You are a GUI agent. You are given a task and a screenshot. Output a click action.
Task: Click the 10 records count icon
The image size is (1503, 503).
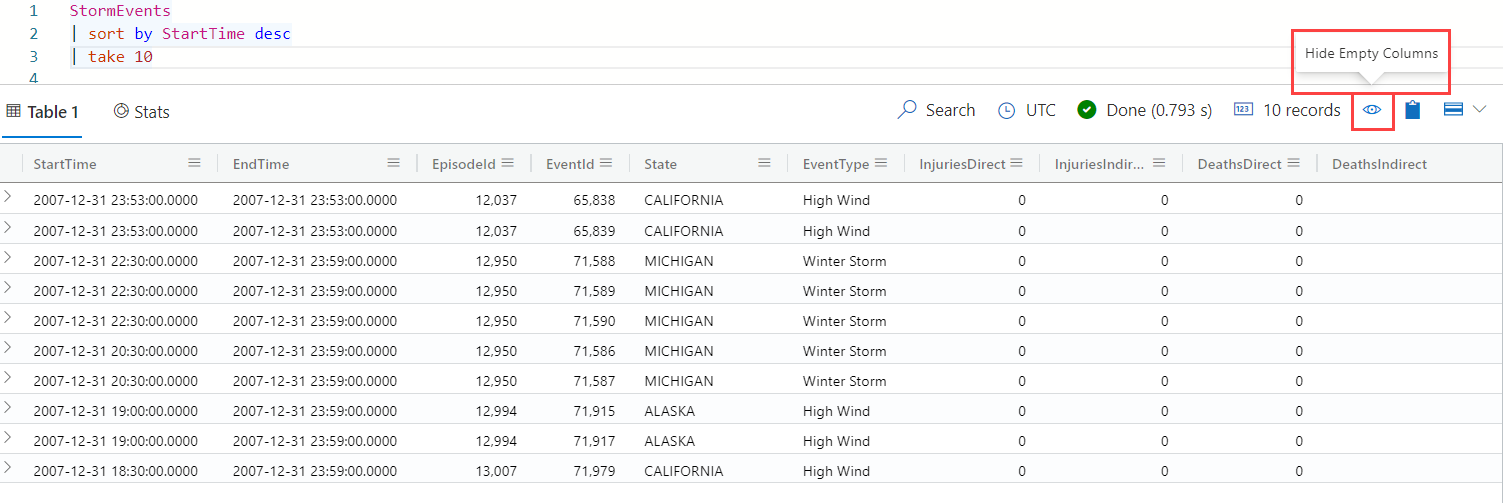(x=1243, y=110)
